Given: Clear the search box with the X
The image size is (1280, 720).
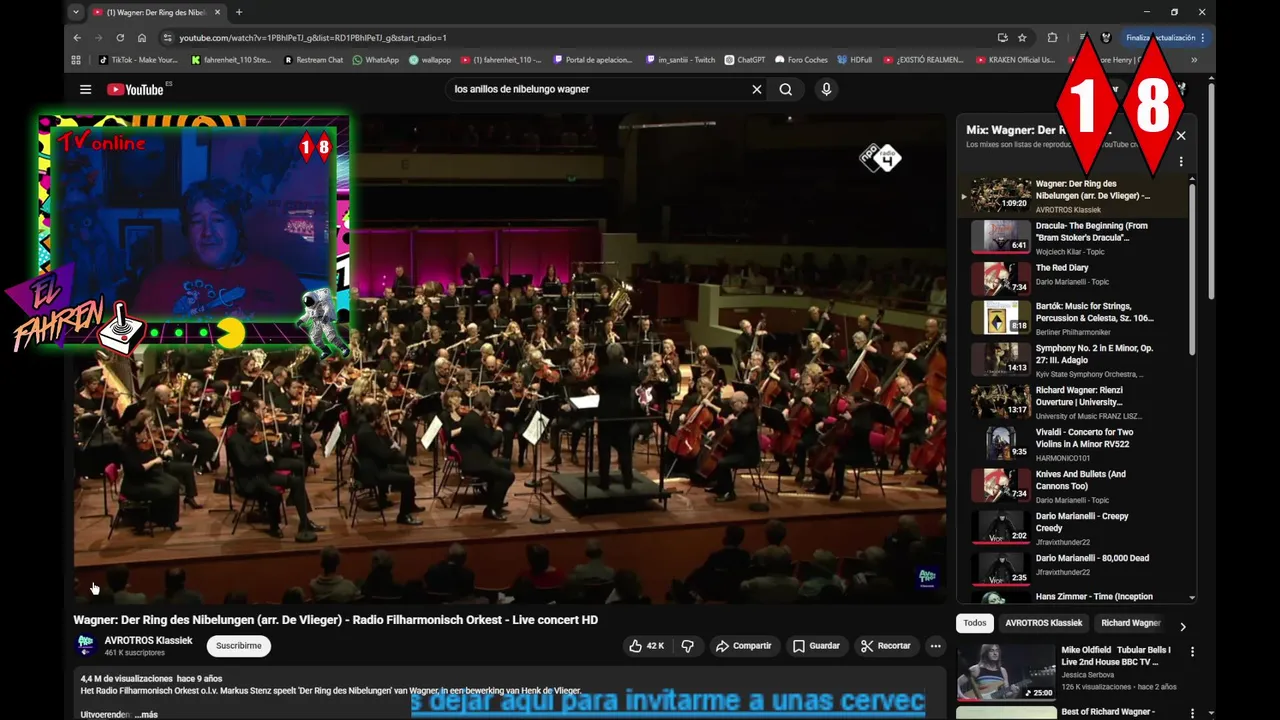Looking at the screenshot, I should 757,89.
